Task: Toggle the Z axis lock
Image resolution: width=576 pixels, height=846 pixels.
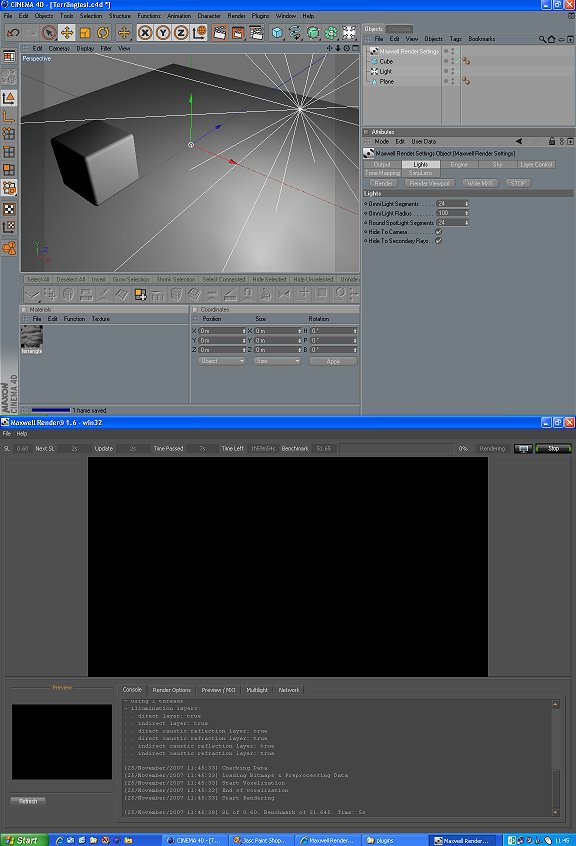Action: pyautogui.click(x=181, y=33)
